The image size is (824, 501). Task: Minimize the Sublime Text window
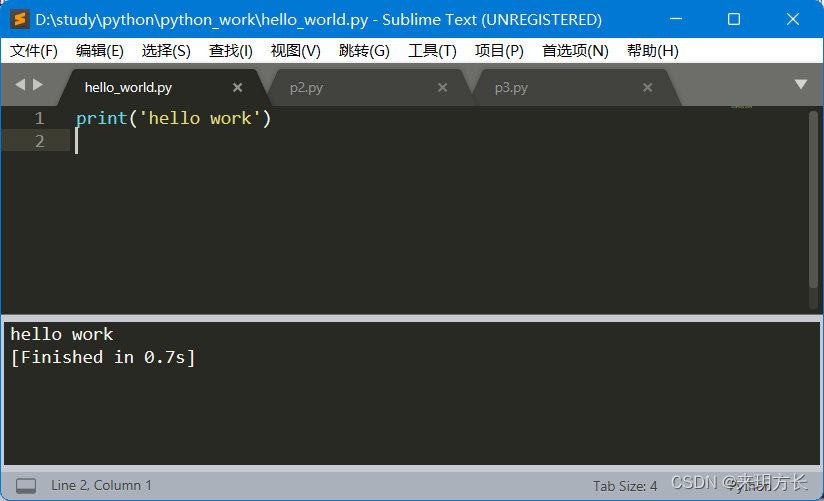(x=676, y=19)
